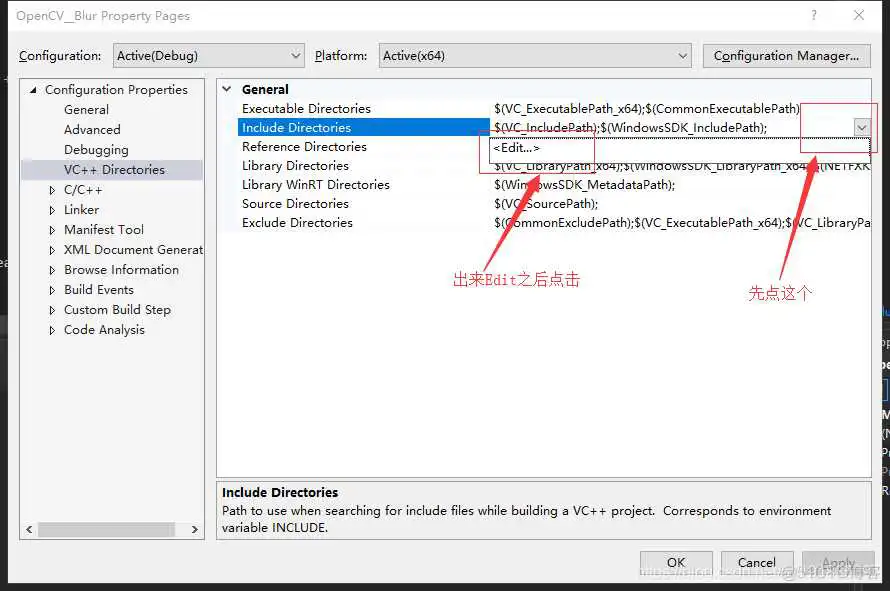Expand the Custom Build Step node
Screen dimensions: 890x591
coord(52,310)
